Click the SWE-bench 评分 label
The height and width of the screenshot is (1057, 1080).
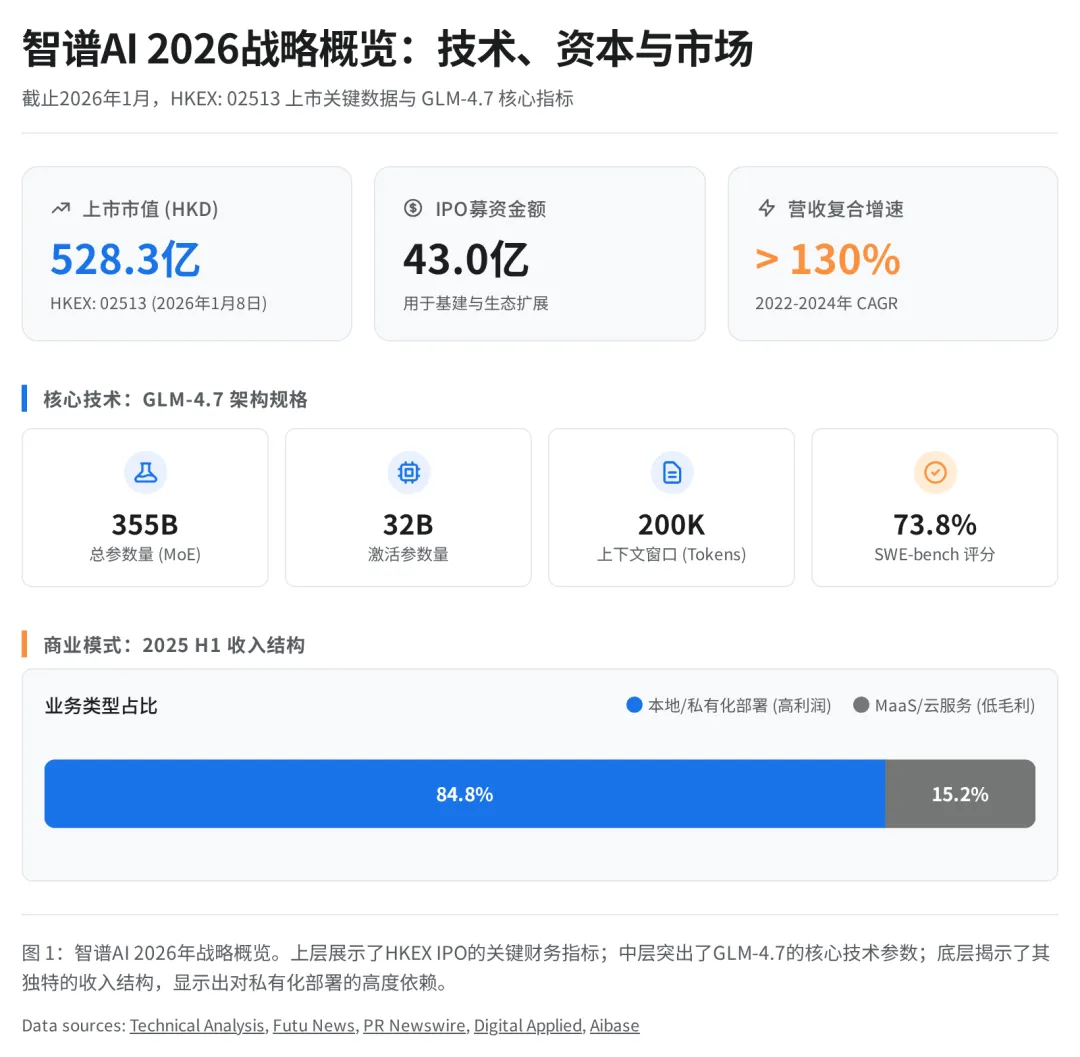[x=935, y=554]
